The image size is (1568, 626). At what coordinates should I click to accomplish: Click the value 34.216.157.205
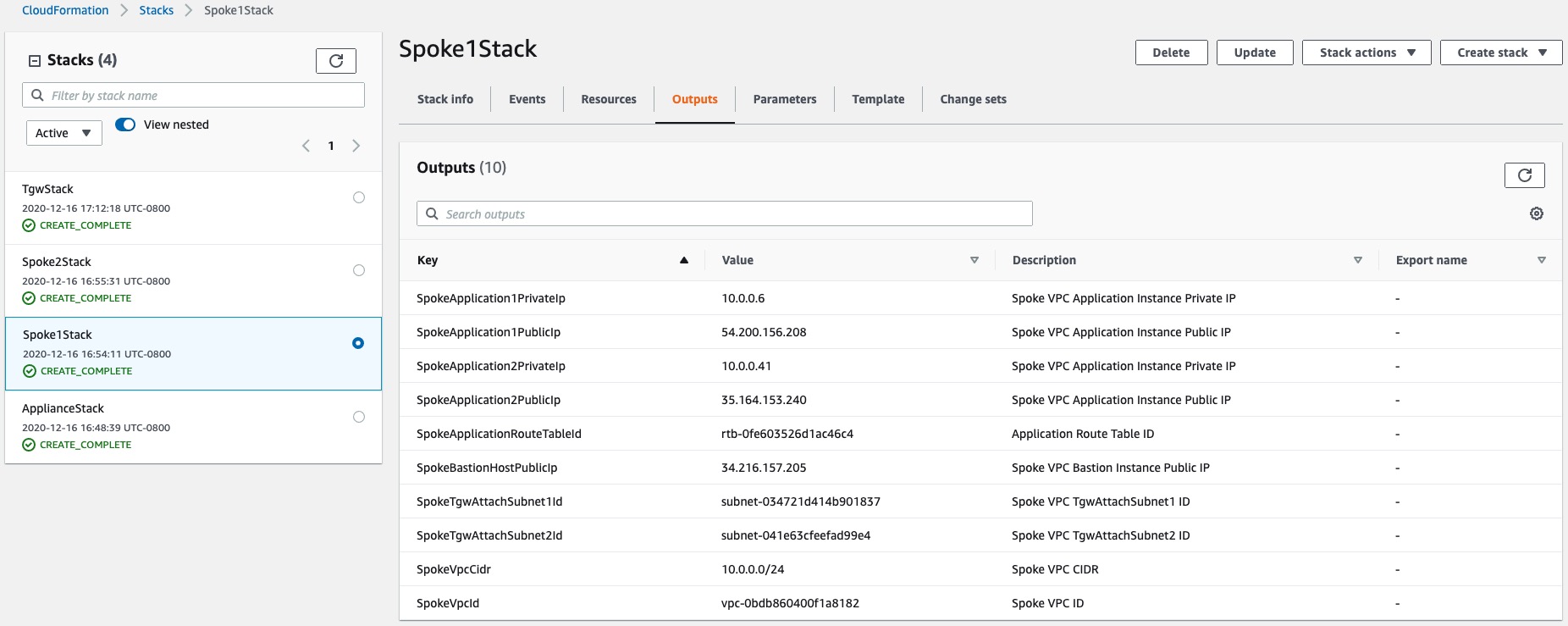coord(764,468)
